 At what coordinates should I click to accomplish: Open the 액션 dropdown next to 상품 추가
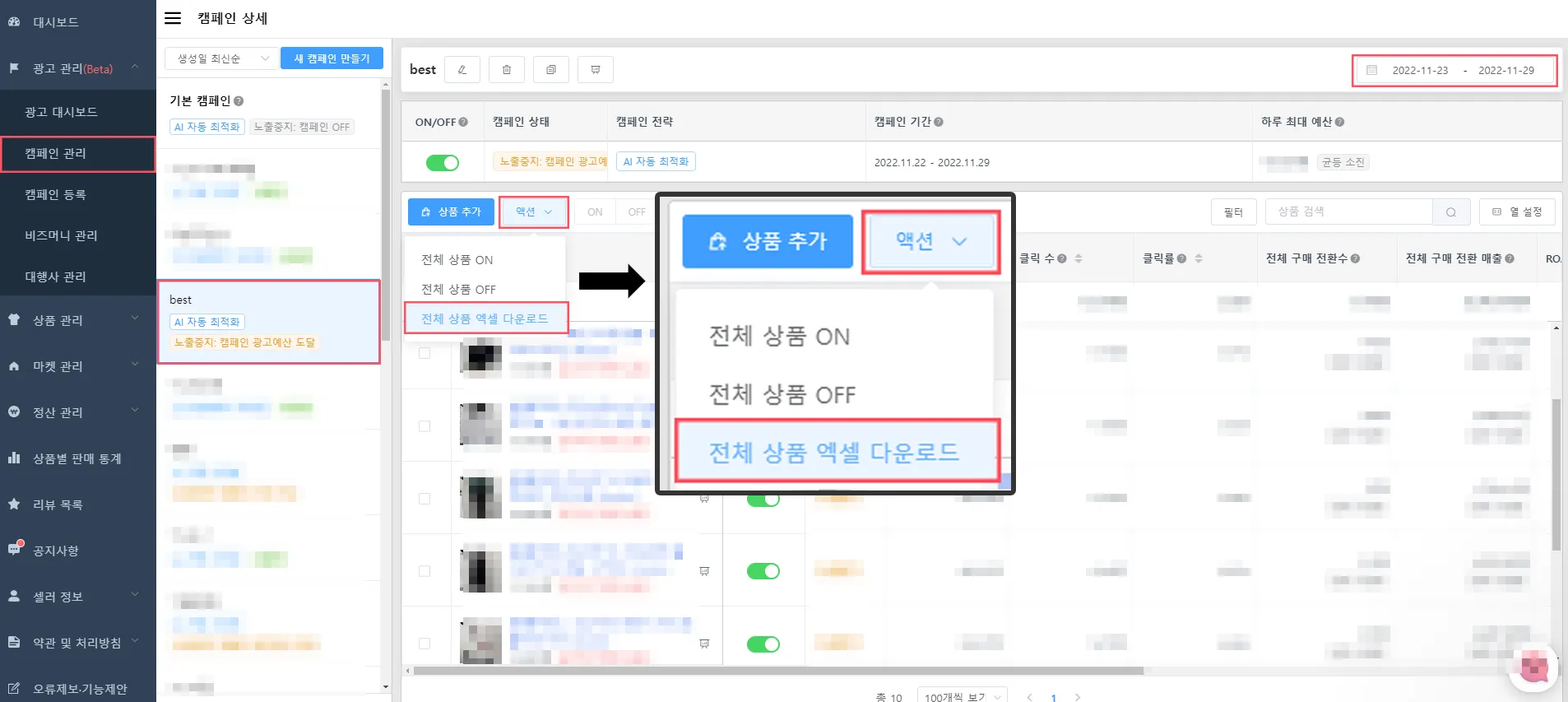pos(534,212)
